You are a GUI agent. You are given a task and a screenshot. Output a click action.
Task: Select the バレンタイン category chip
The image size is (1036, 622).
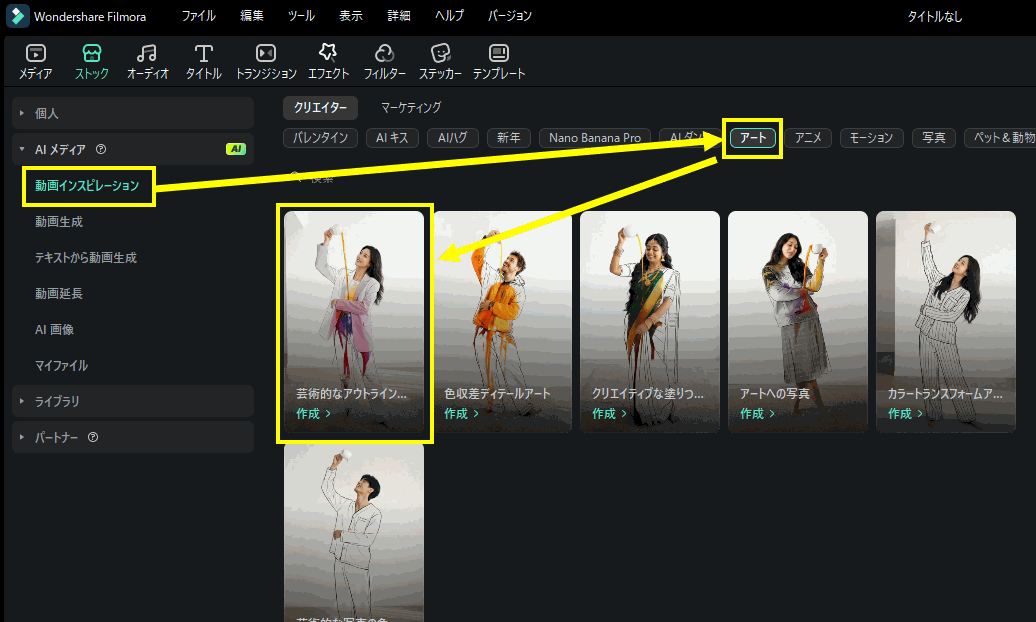coord(320,137)
